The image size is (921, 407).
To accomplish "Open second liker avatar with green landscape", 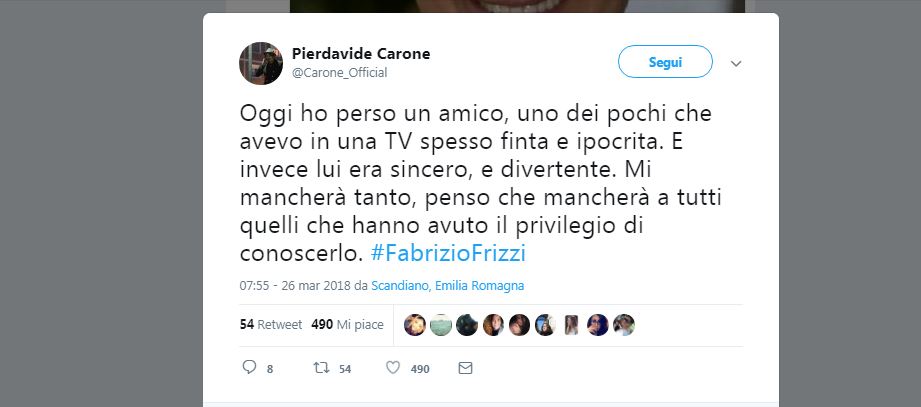I will pyautogui.click(x=441, y=325).
